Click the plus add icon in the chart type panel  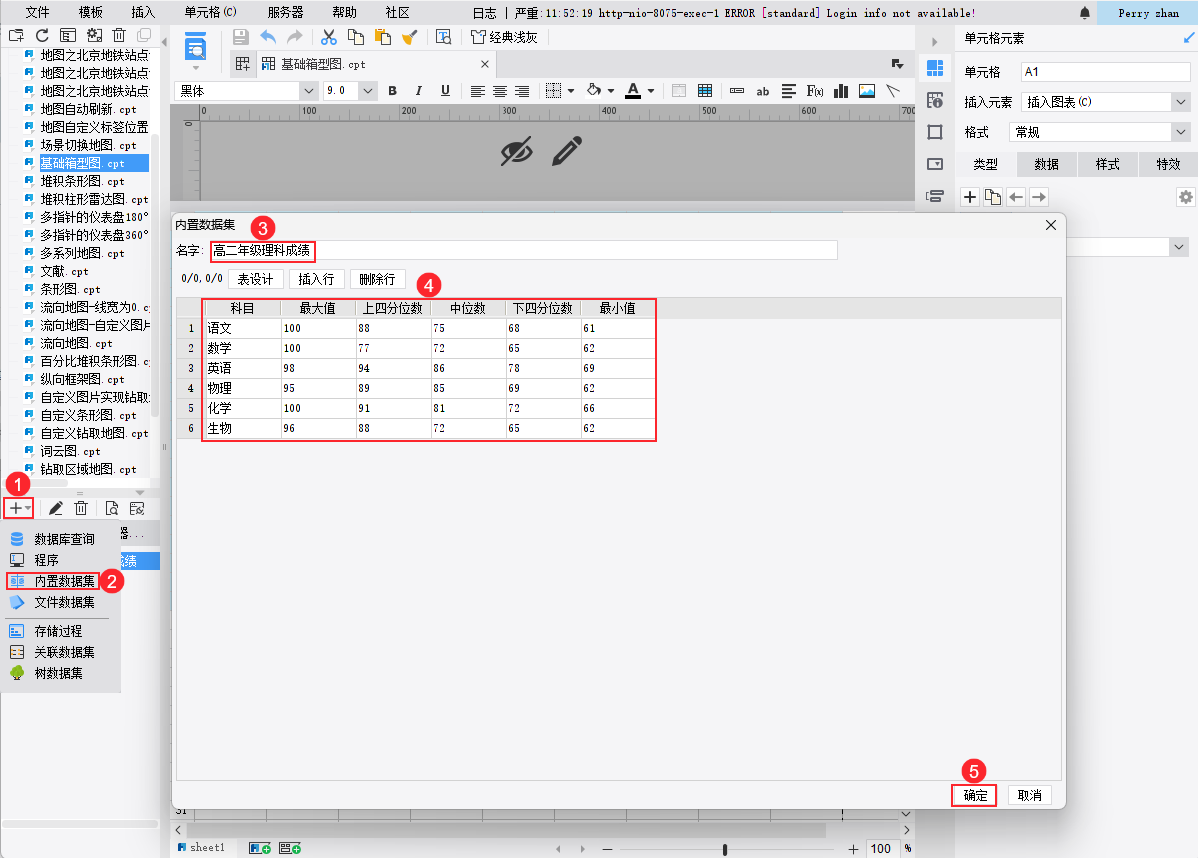click(970, 197)
